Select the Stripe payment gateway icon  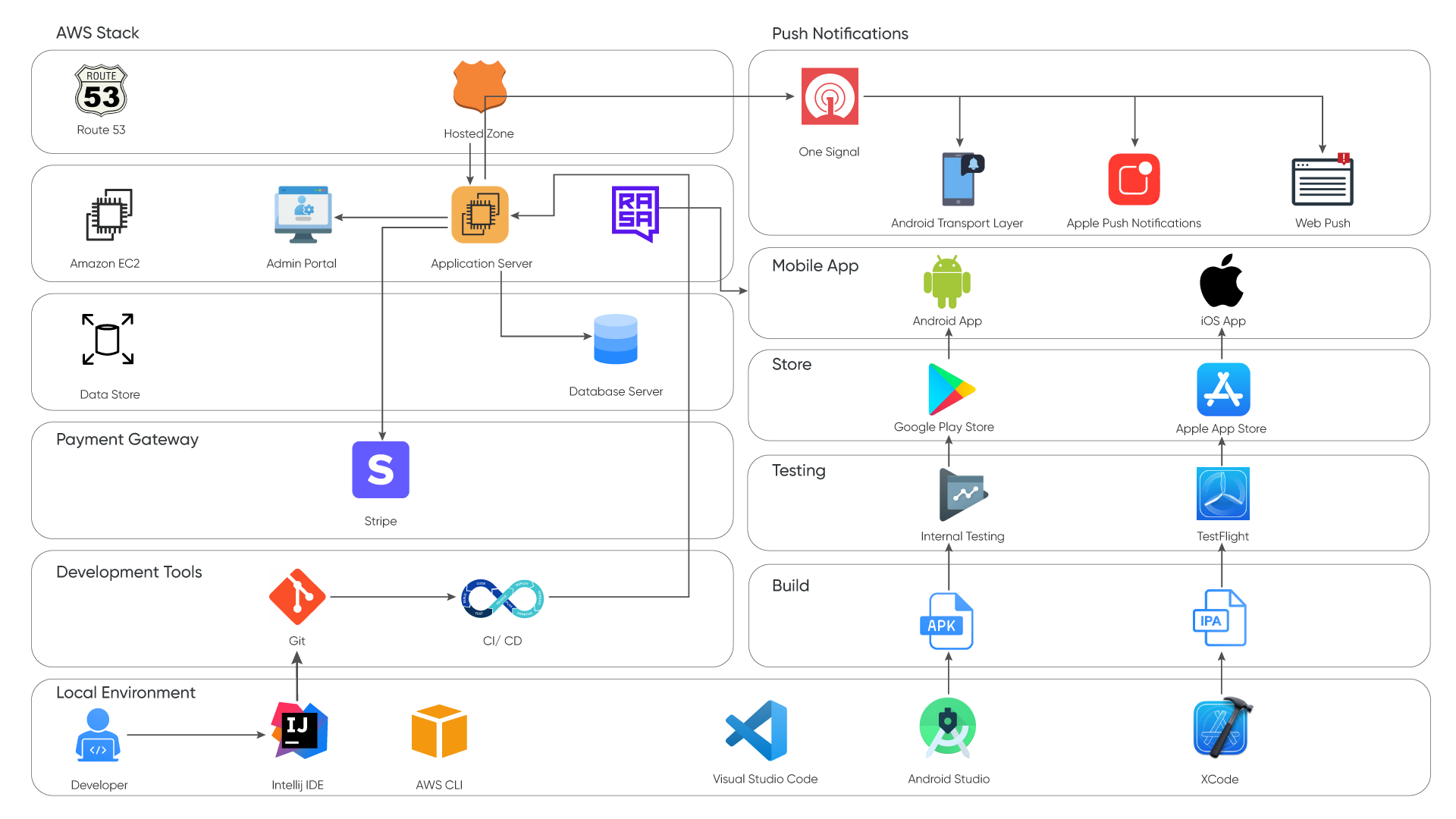[x=380, y=472]
